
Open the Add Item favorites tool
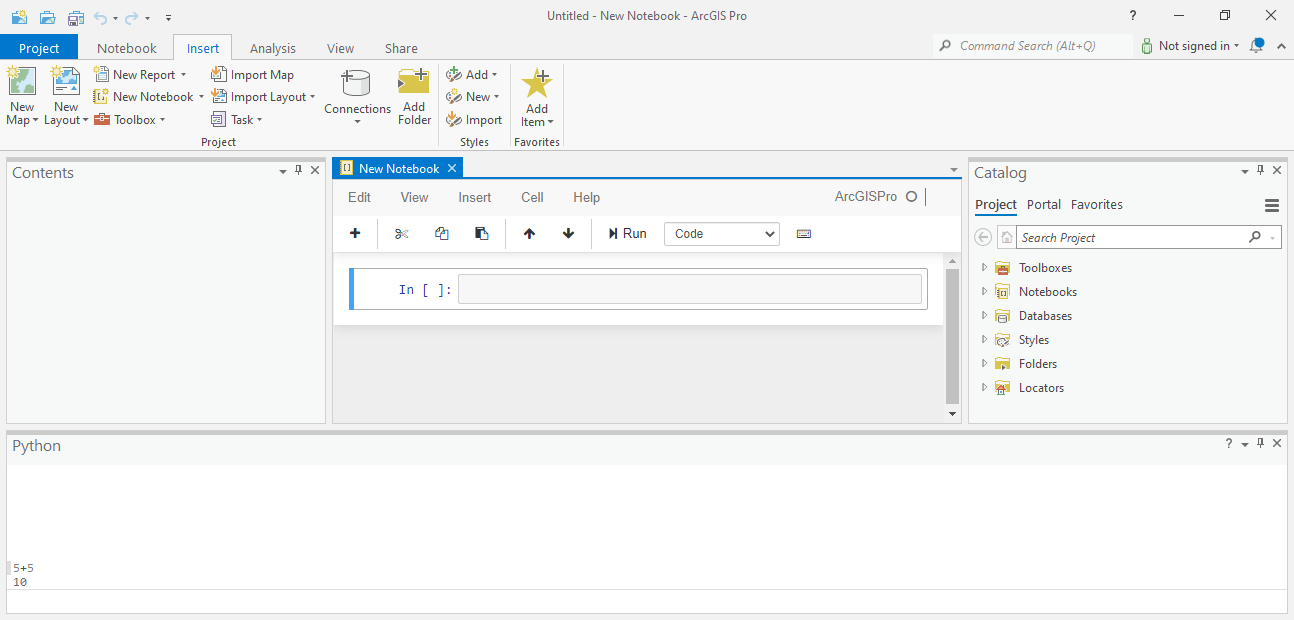point(536,95)
